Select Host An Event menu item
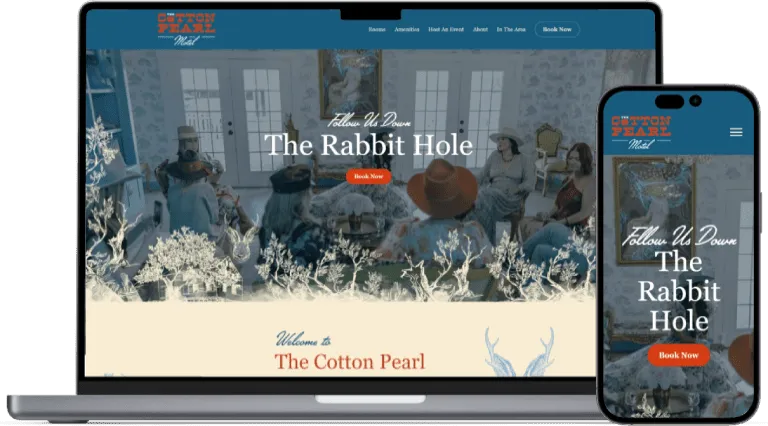The width and height of the screenshot is (768, 426). tap(444, 30)
